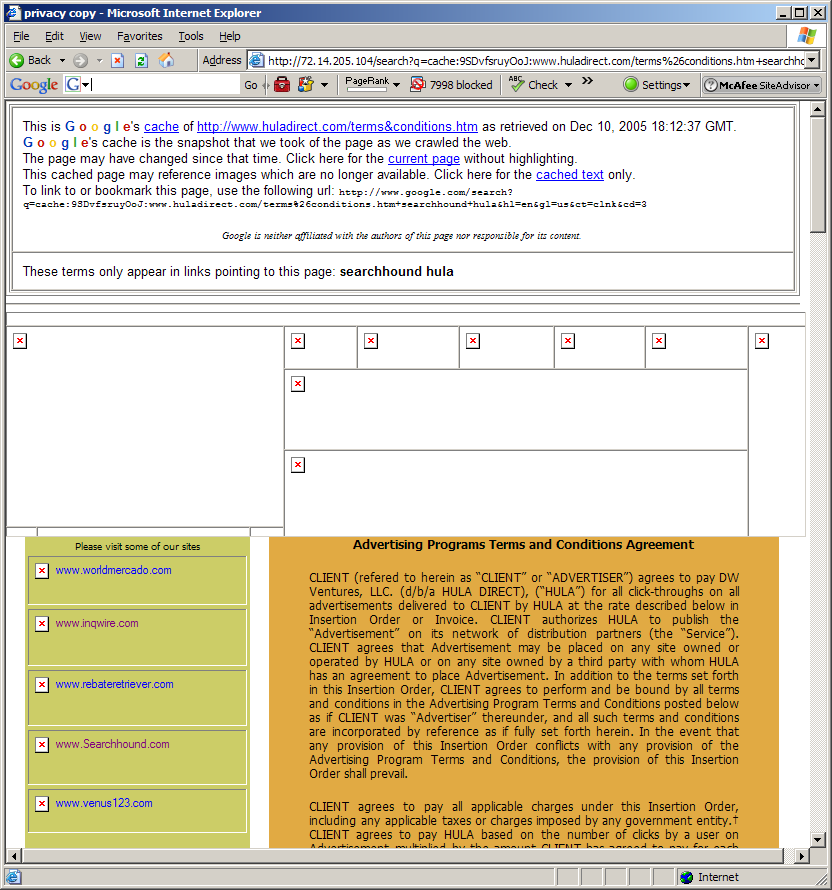The image size is (832, 890).
Task: Click the Windows flag logo
Action: tap(806, 36)
